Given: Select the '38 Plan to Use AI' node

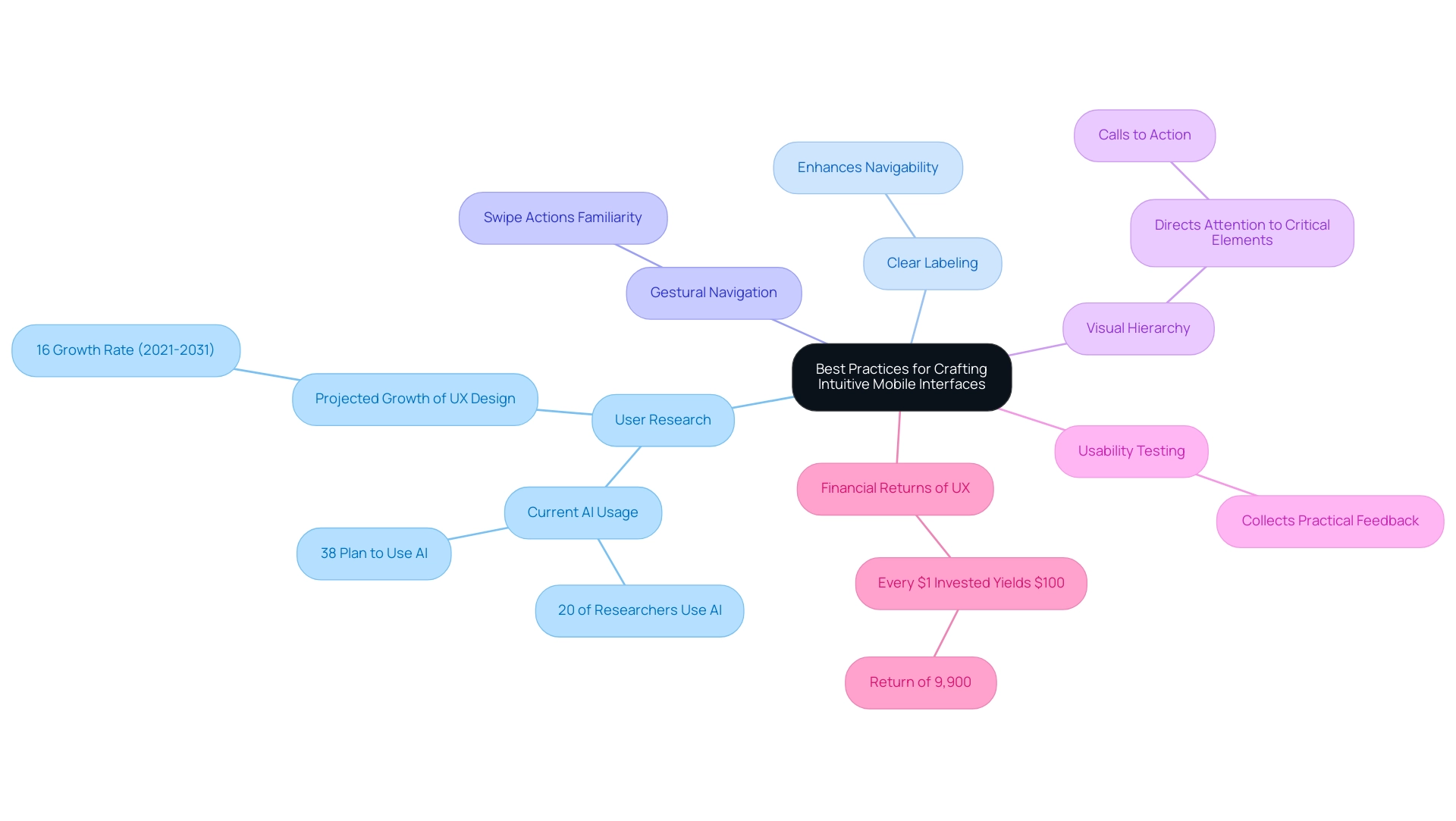Looking at the screenshot, I should (370, 557).
